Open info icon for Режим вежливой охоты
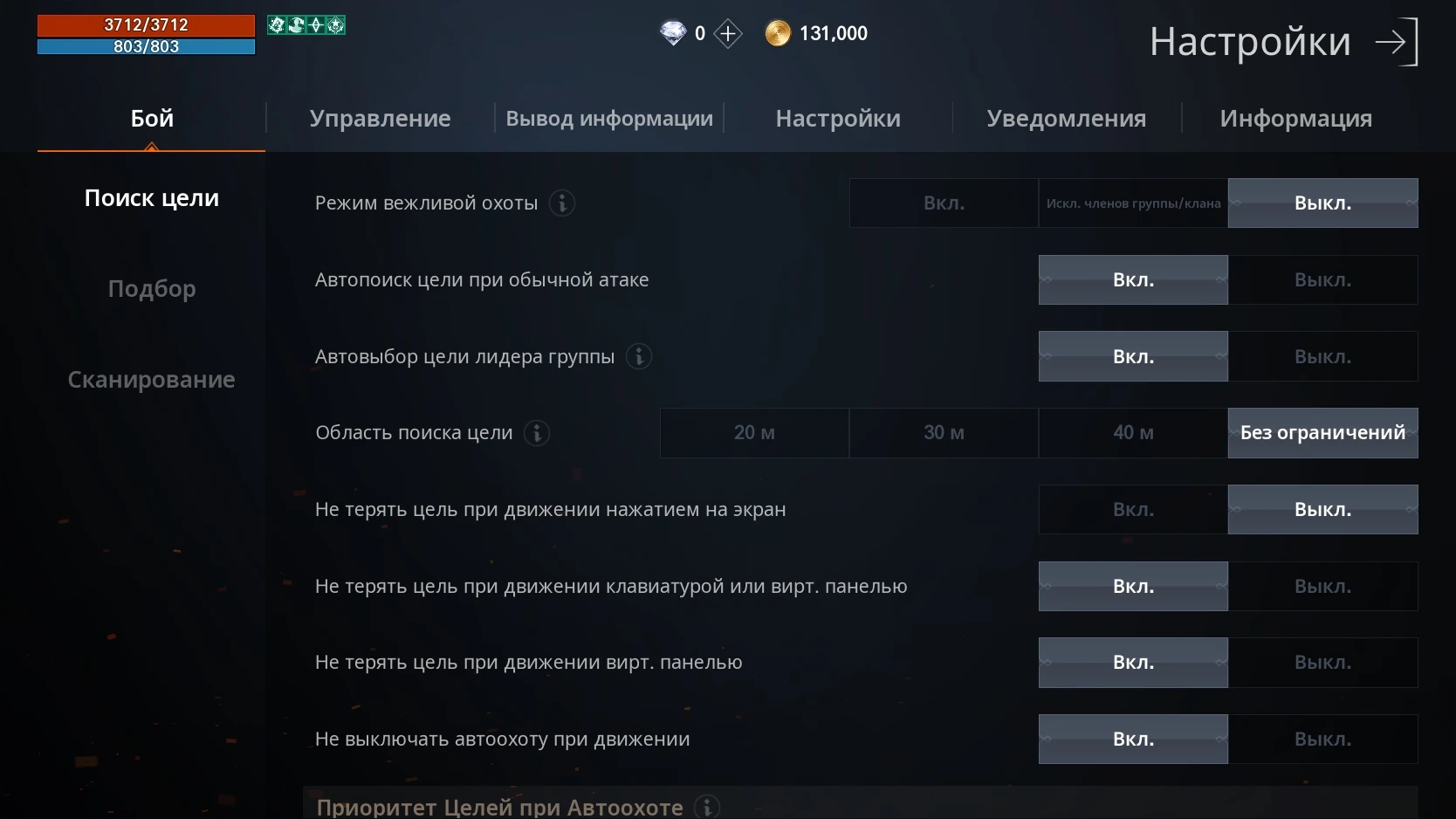Image resolution: width=1456 pixels, height=819 pixels. point(562,203)
